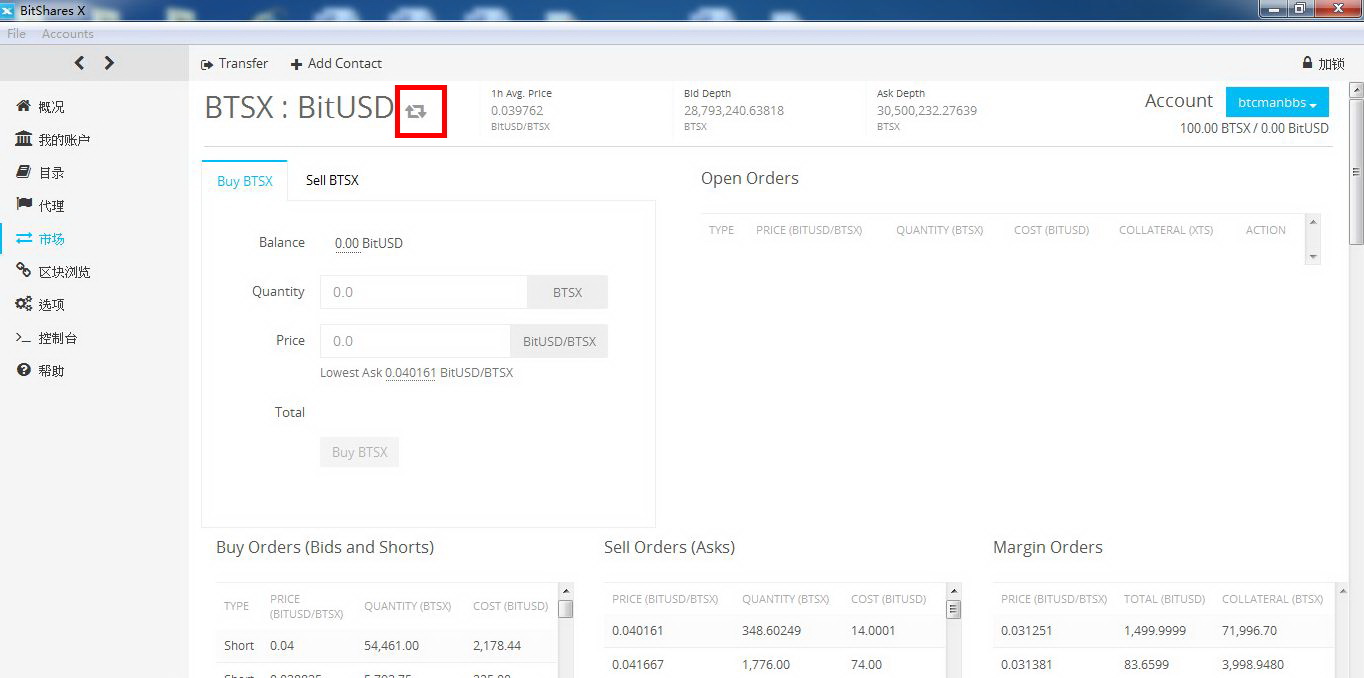
Task: Click the 1,776.00 sell order quantity
Action: coord(766,664)
